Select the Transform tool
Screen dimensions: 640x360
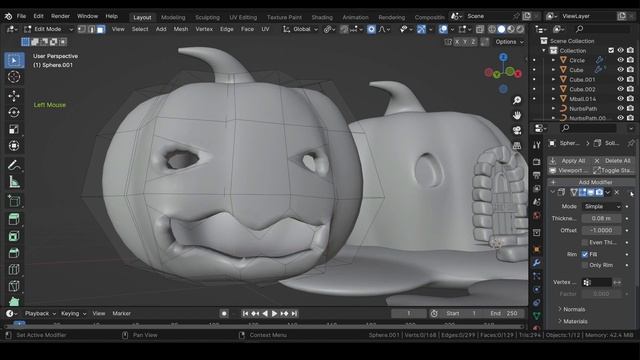click(x=14, y=146)
